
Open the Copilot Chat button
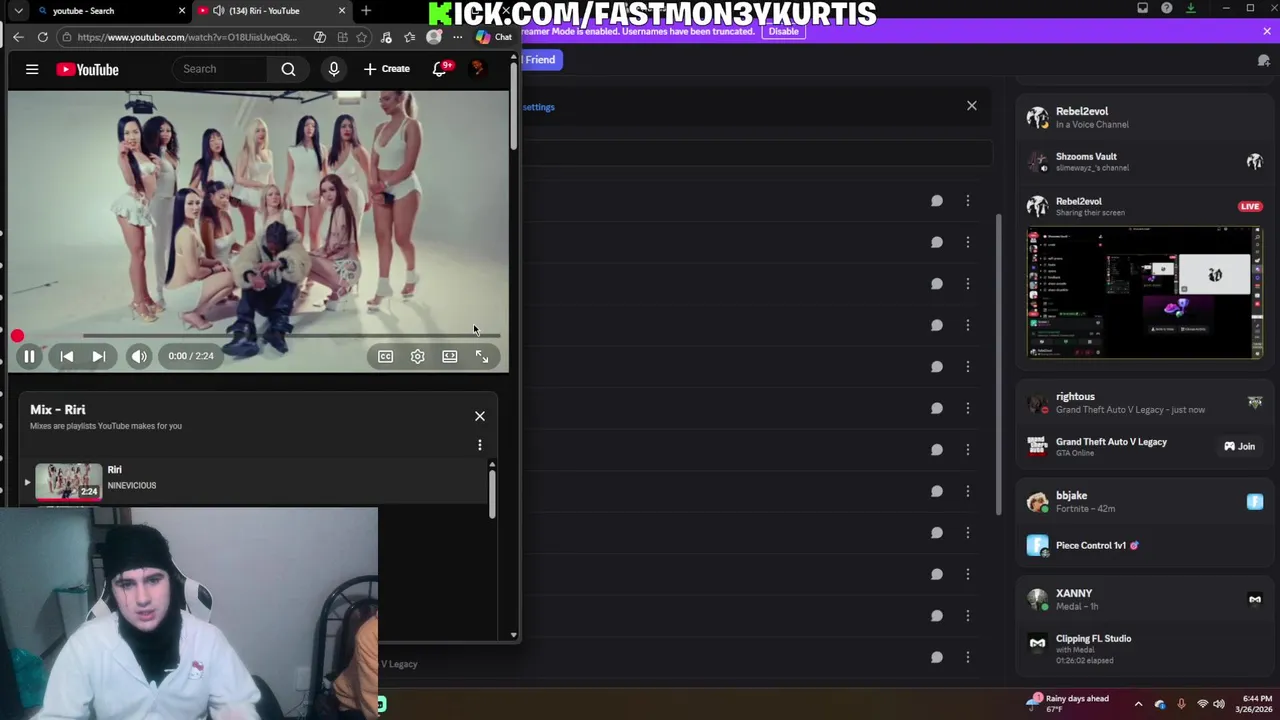(494, 37)
